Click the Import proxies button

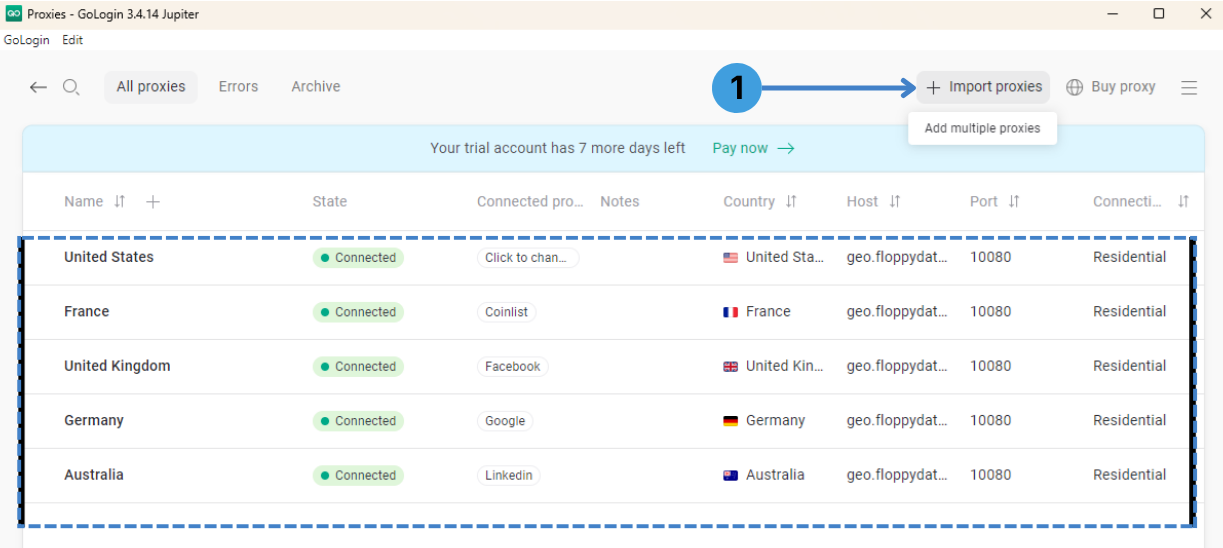pyautogui.click(x=984, y=87)
